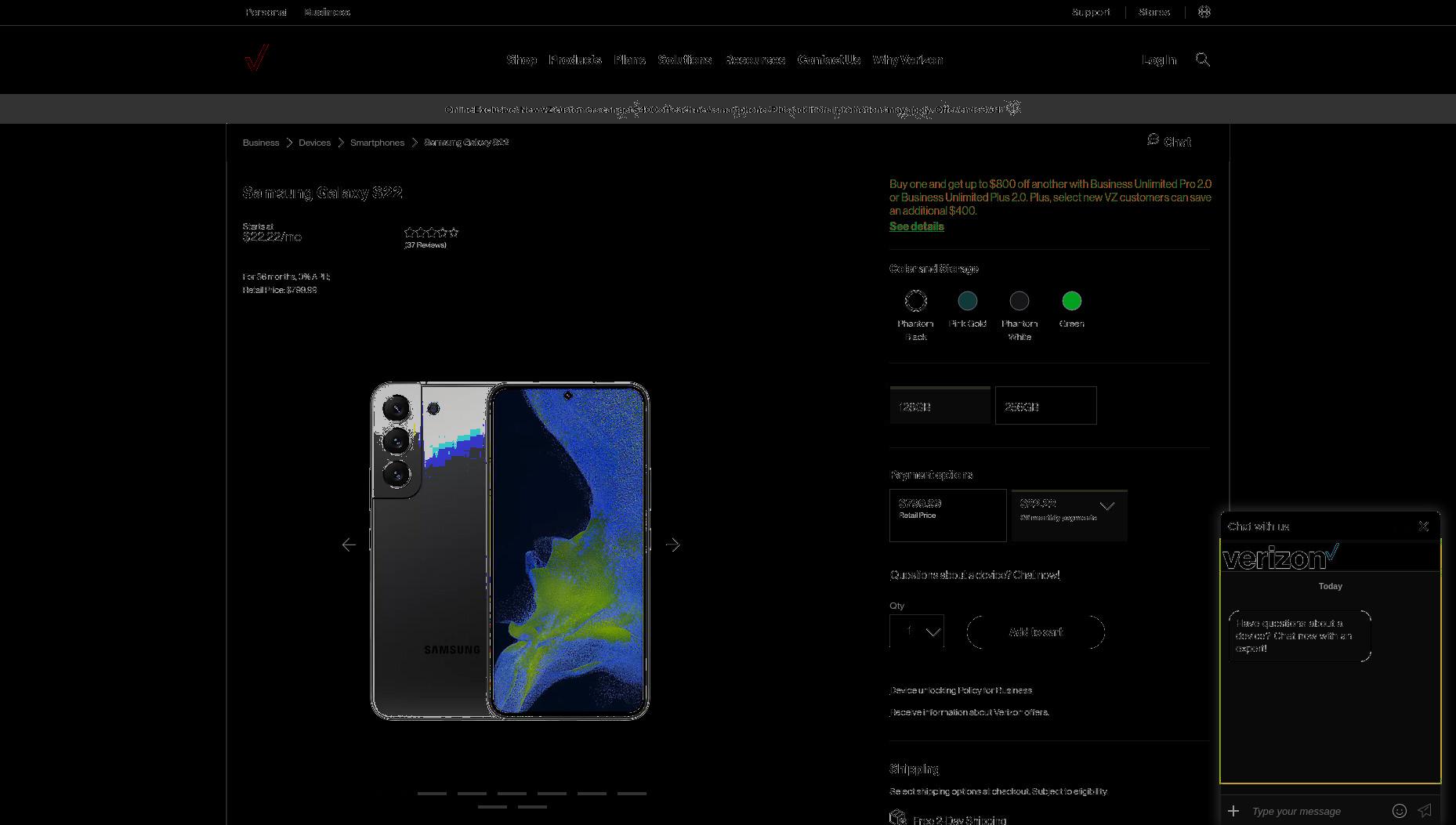Expand the $22.22 monthly payments dropdown

(x=1070, y=516)
